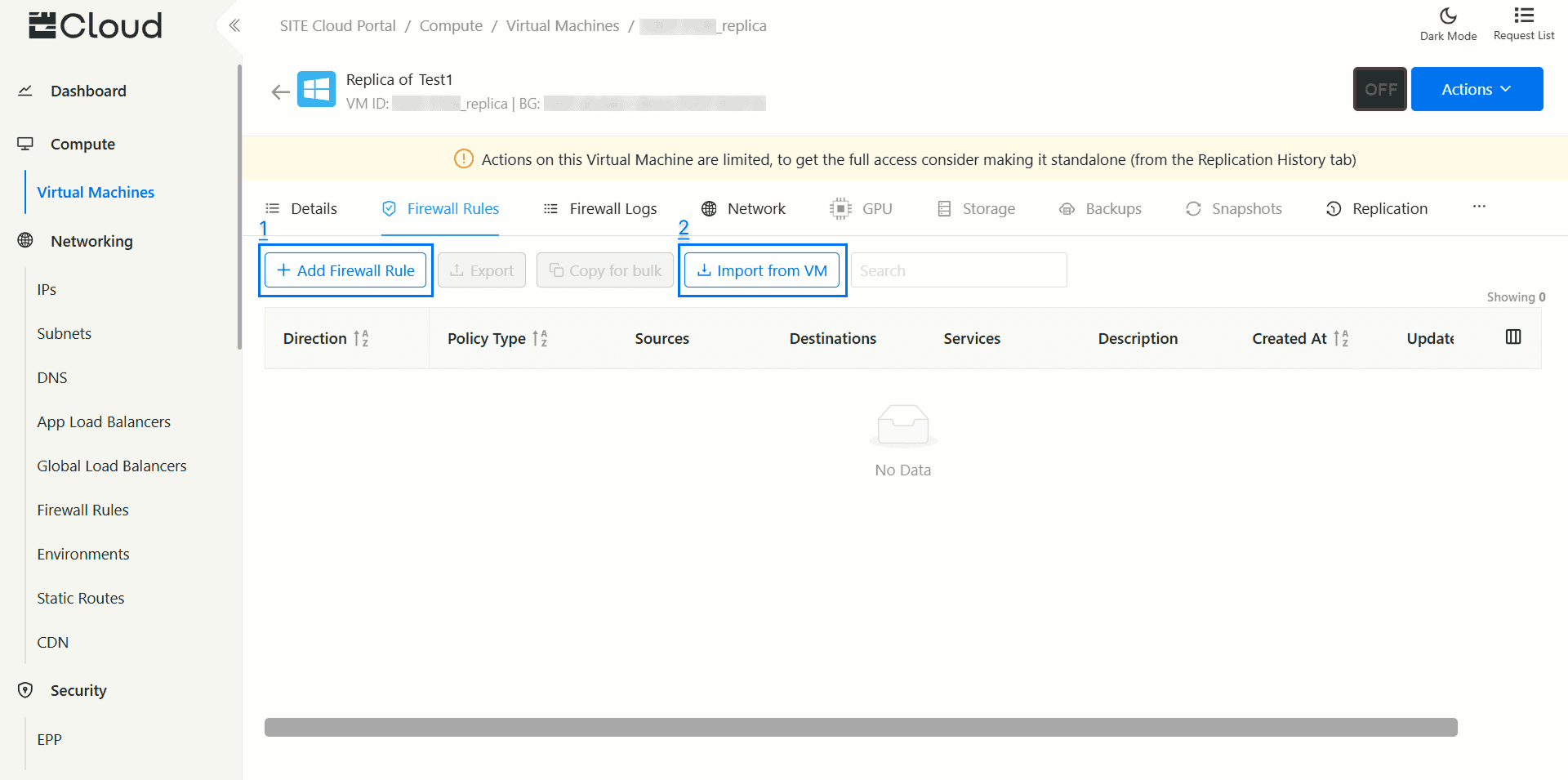Open the Network tab globe icon
The width and height of the screenshot is (1568, 780).
pyautogui.click(x=709, y=209)
